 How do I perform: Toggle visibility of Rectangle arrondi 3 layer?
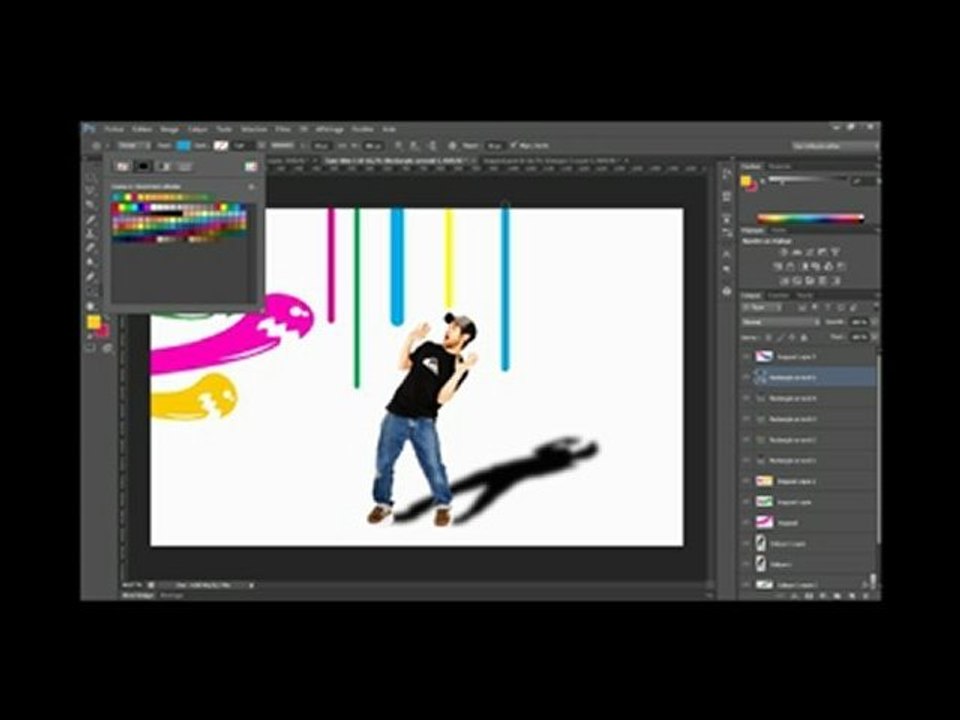(746, 419)
